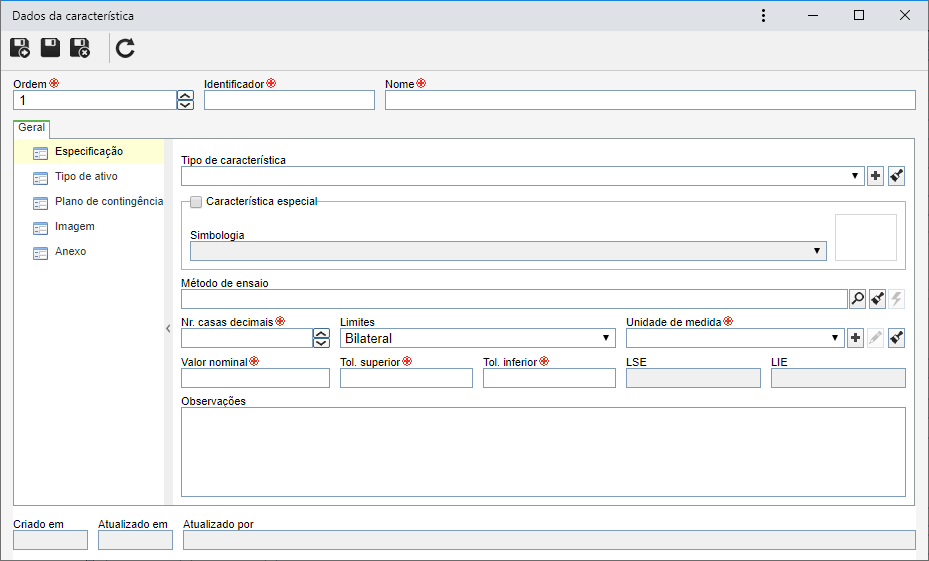This screenshot has width=929, height=561.
Task: Open the Limites dropdown showing Bilateral
Action: click(x=478, y=338)
